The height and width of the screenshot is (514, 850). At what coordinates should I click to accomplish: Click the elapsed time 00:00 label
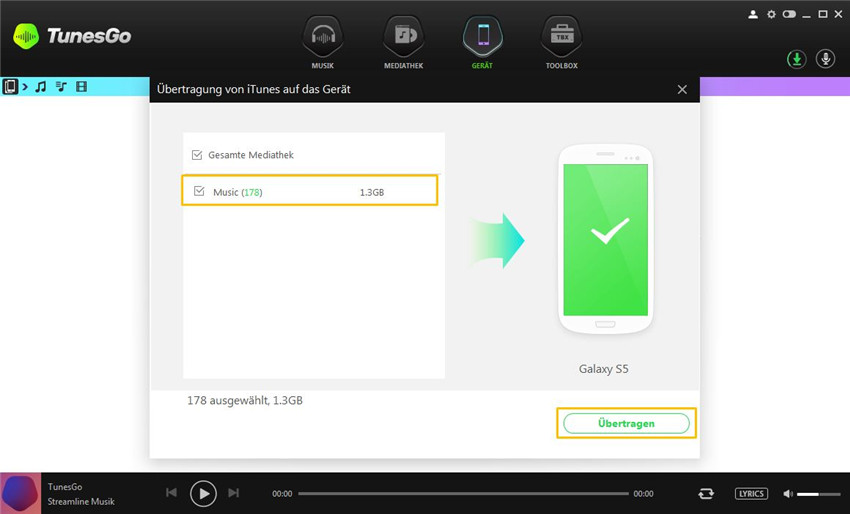pos(282,494)
